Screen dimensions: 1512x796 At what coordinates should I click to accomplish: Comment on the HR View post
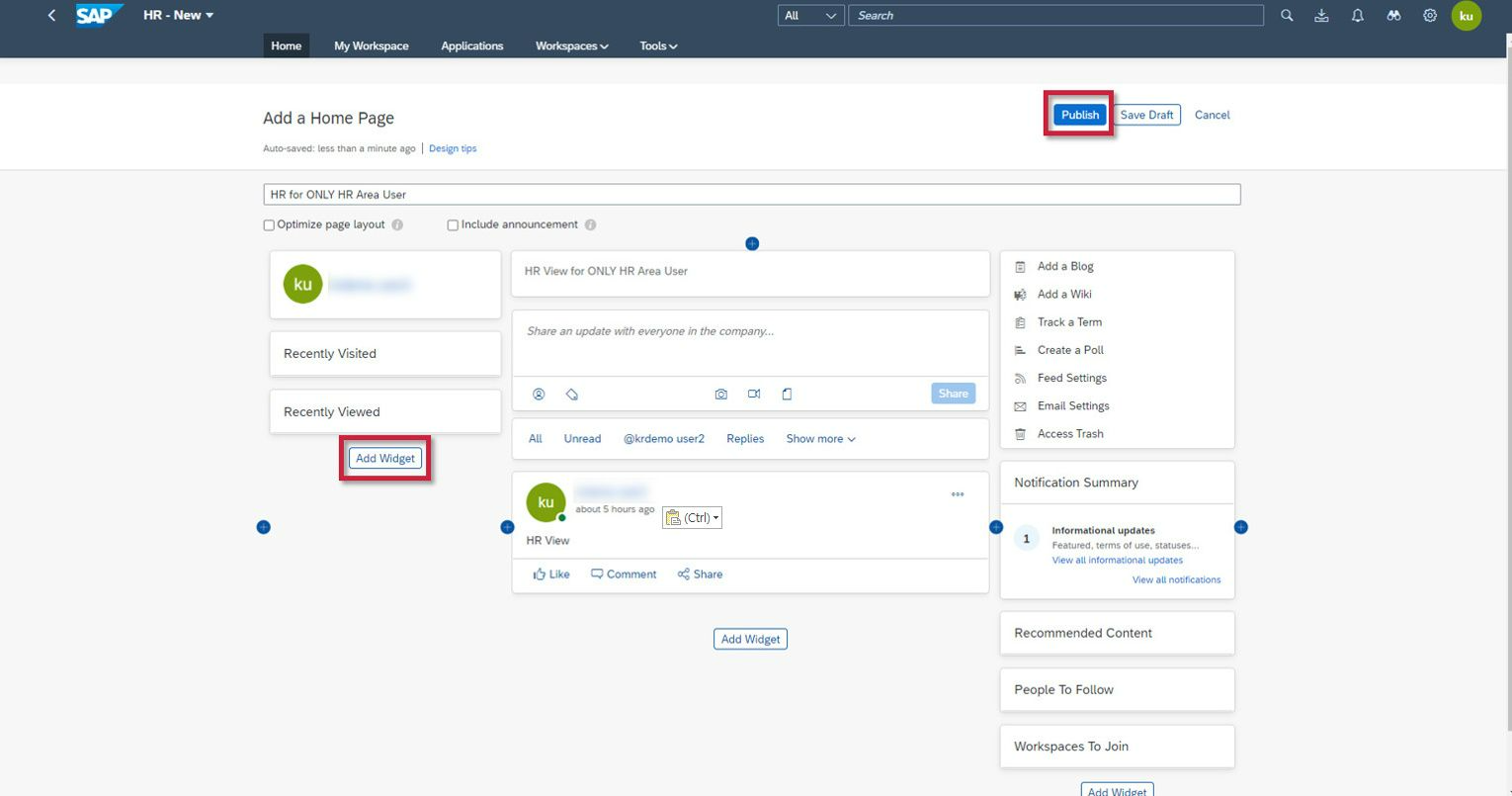[x=624, y=574]
